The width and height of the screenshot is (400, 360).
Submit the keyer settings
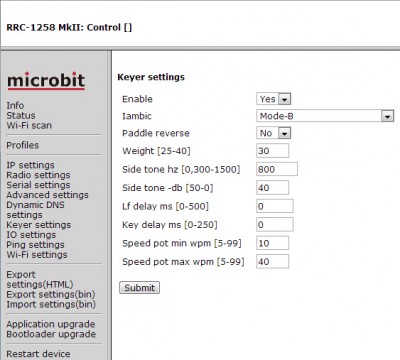coord(139,288)
